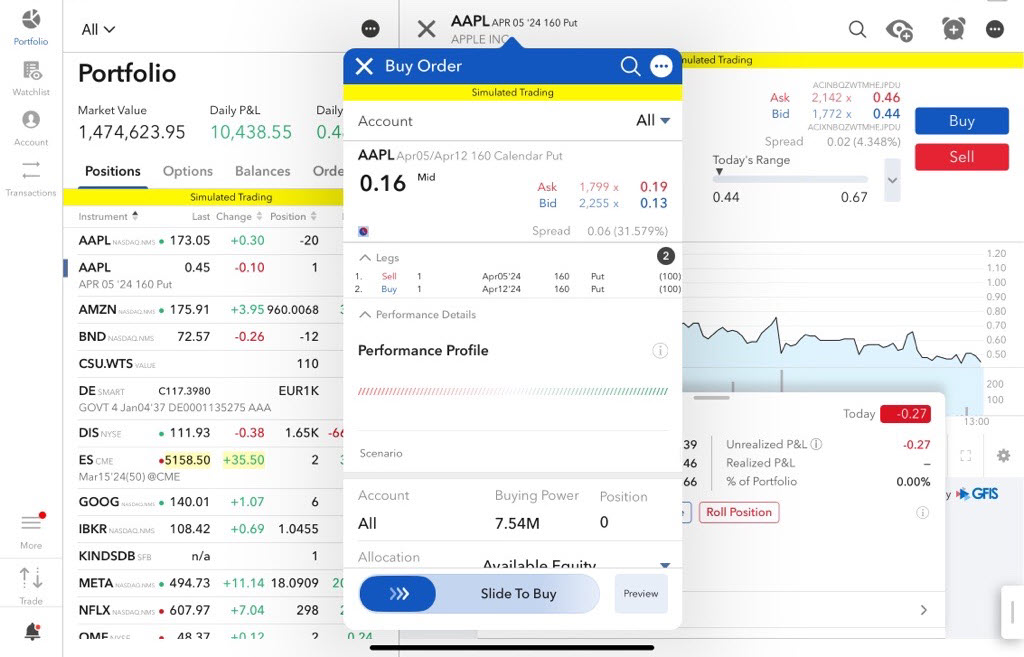Collapse the Legs section
Screen dimensions: 1024x657
(x=379, y=258)
